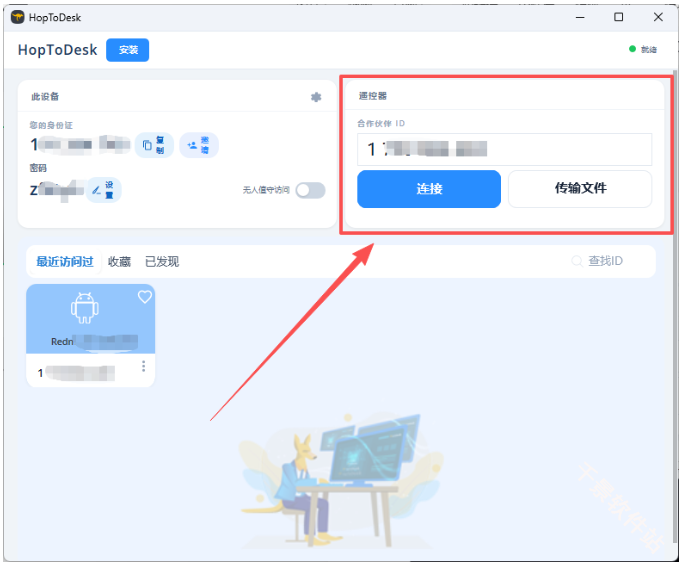This screenshot has width=684, height=567.
Task: Click the 合作伙伴 ID input field
Action: (x=505, y=149)
